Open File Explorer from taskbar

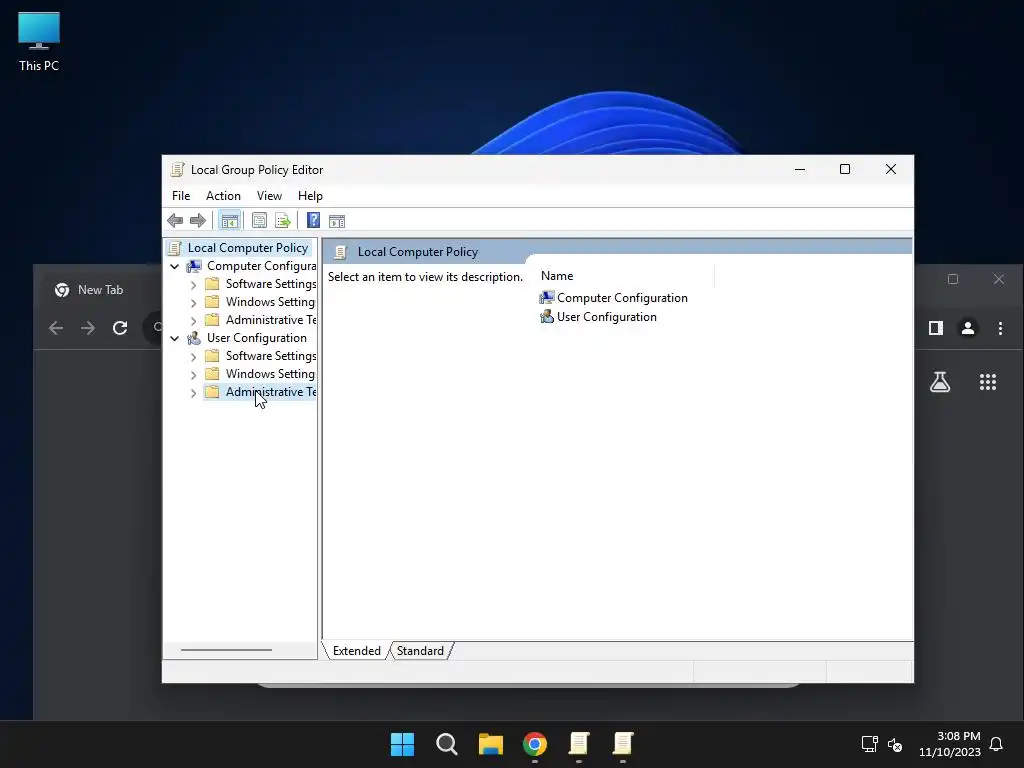click(x=490, y=744)
